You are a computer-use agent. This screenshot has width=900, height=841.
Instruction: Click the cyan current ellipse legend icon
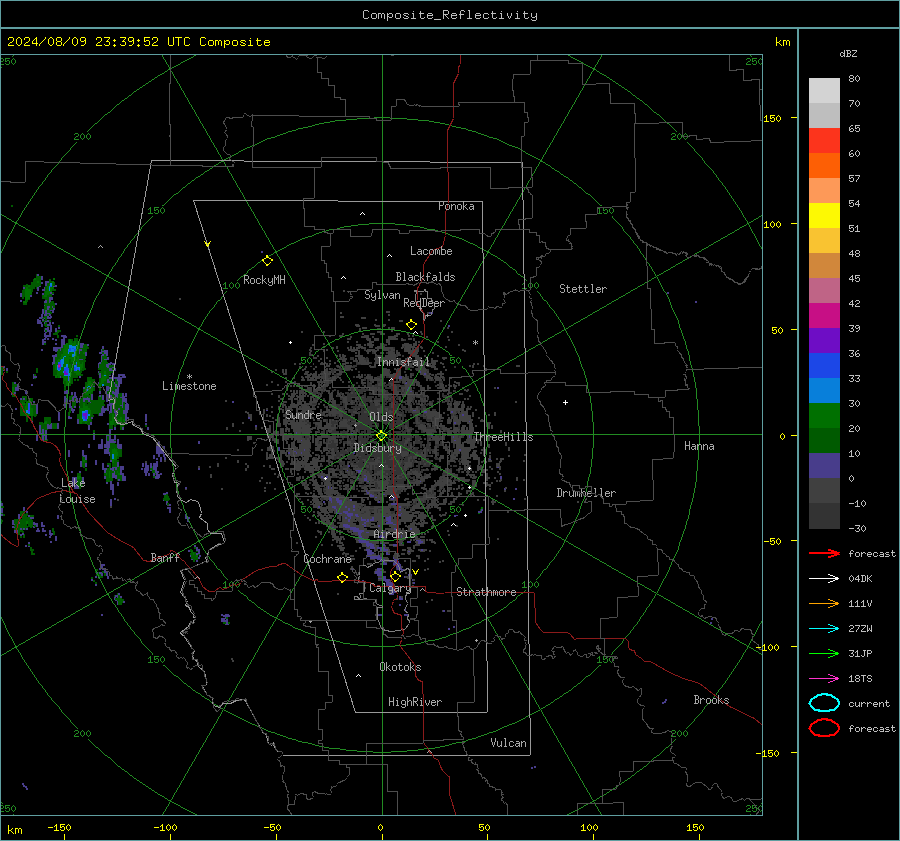tap(824, 703)
